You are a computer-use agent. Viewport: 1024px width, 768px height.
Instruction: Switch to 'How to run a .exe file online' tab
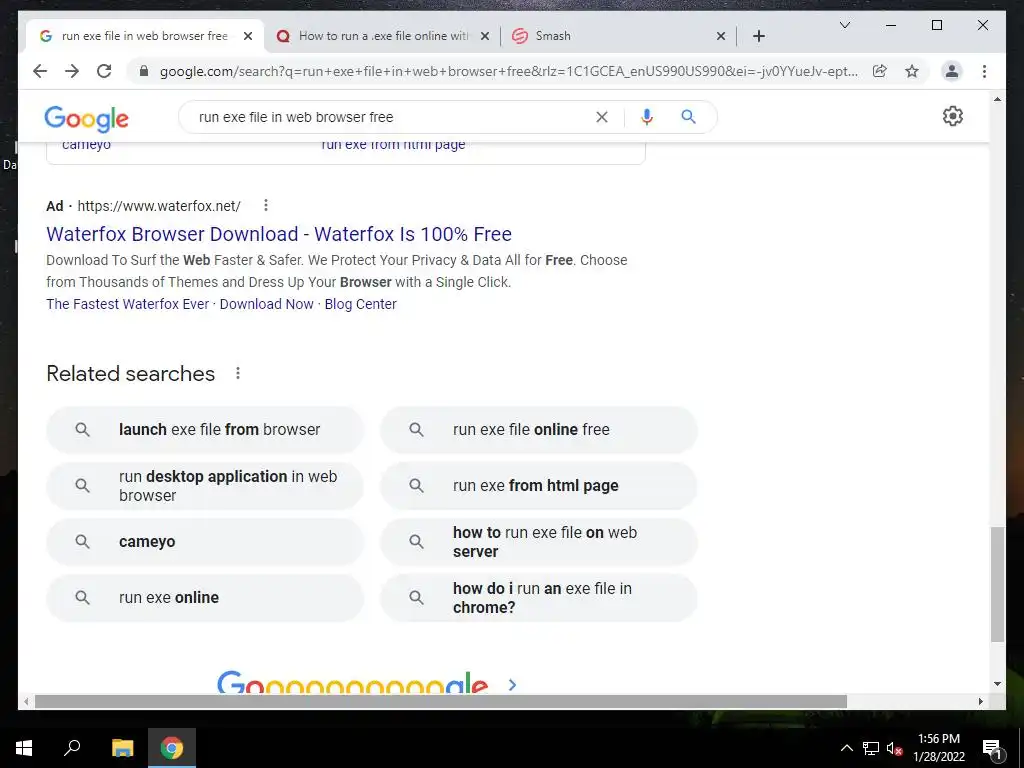click(382, 36)
